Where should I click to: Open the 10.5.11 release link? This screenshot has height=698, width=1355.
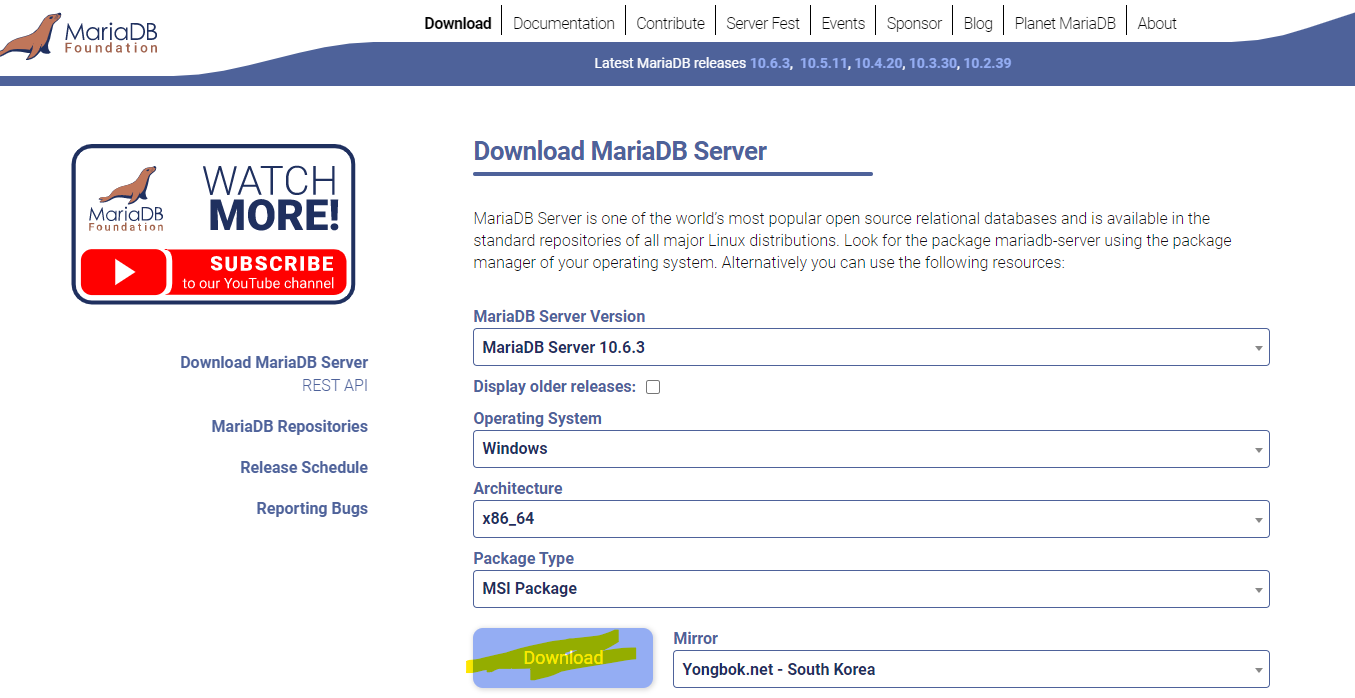(x=823, y=63)
